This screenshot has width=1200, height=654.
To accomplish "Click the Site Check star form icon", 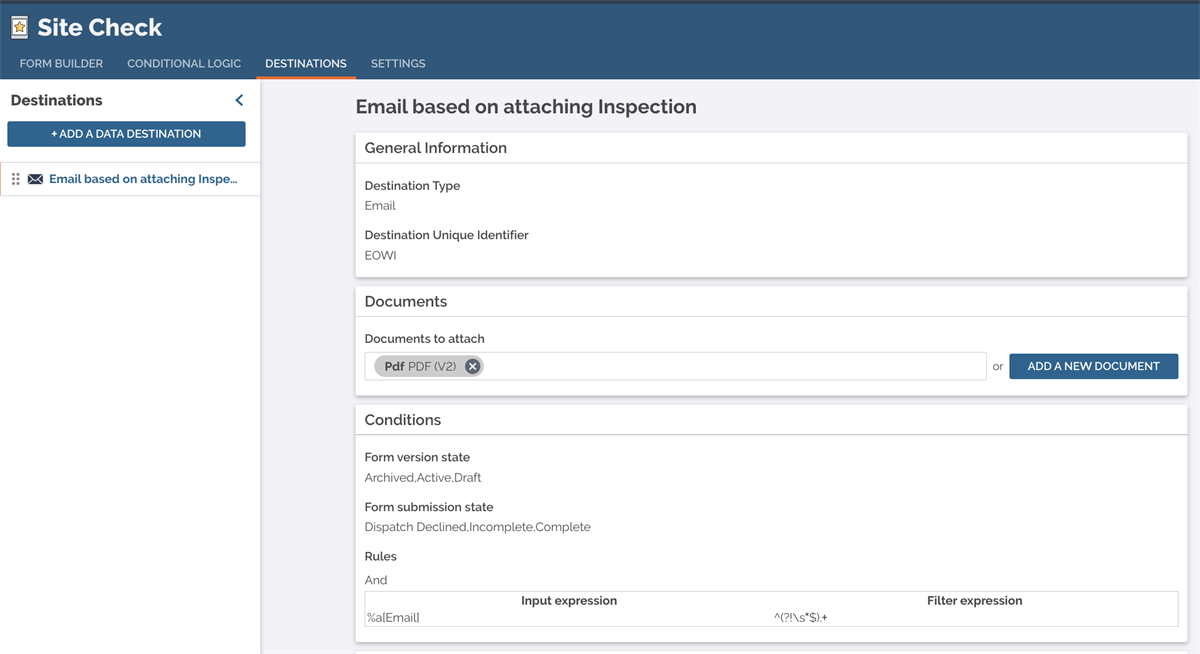I will click(x=19, y=28).
